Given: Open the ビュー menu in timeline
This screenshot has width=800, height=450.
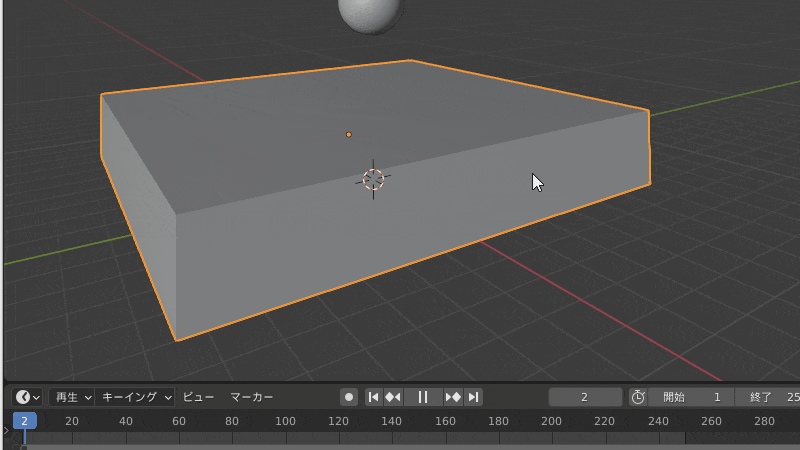Looking at the screenshot, I should point(198,397).
